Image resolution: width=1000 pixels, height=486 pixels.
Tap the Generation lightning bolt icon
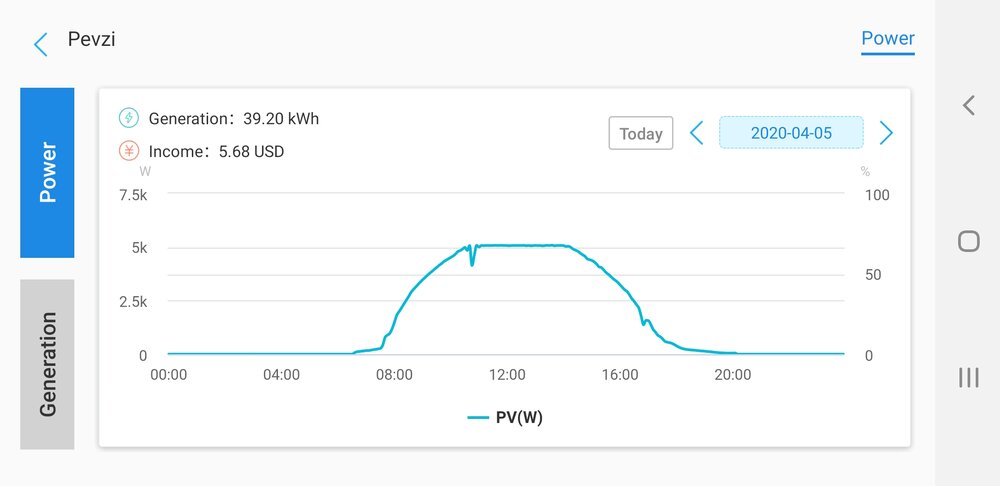tap(129, 118)
